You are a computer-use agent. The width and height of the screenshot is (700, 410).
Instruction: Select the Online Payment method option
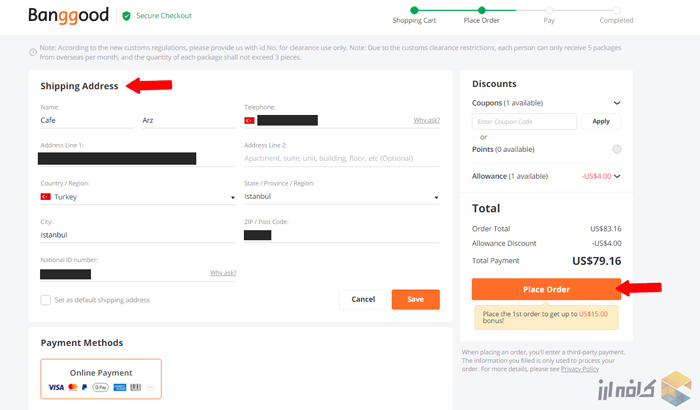[100, 378]
